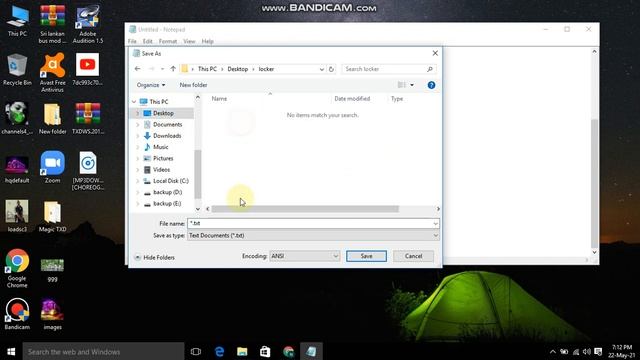Viewport: 640px width, 360px height.
Task: Open the Help menu in Notepad
Action: click(x=207, y=41)
